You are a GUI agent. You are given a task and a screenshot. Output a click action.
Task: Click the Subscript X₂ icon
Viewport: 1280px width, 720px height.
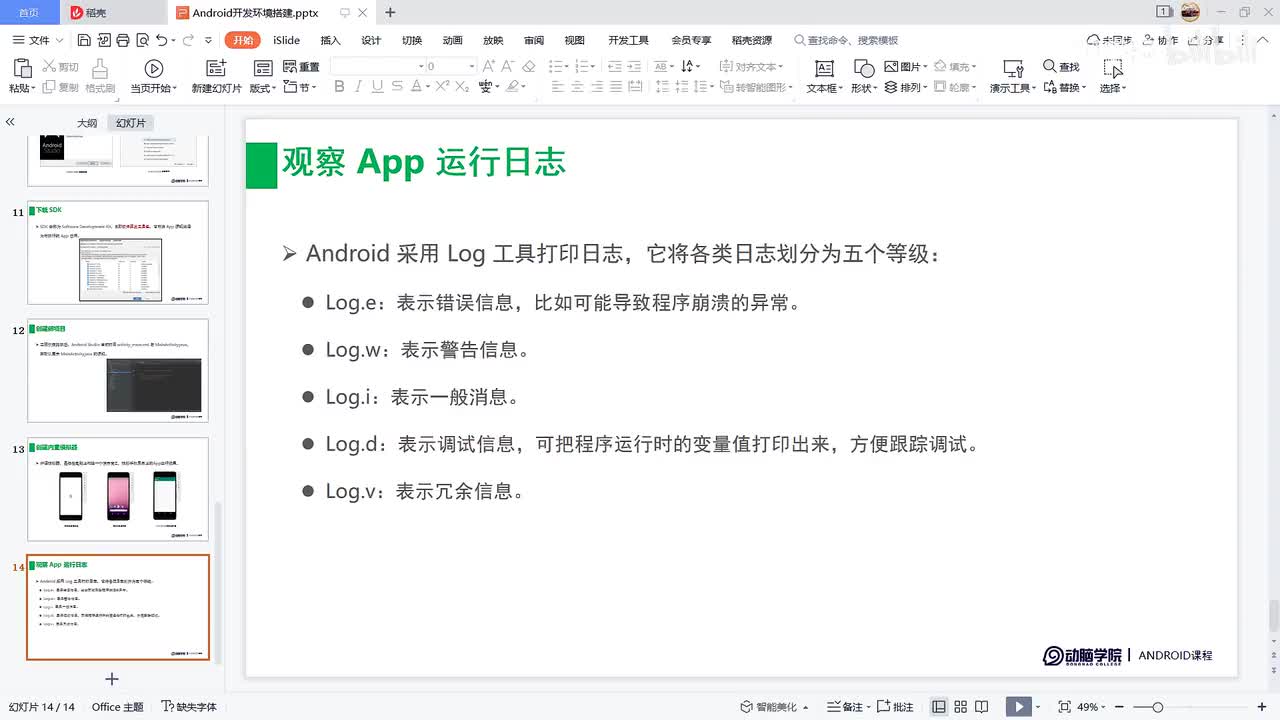coord(461,87)
